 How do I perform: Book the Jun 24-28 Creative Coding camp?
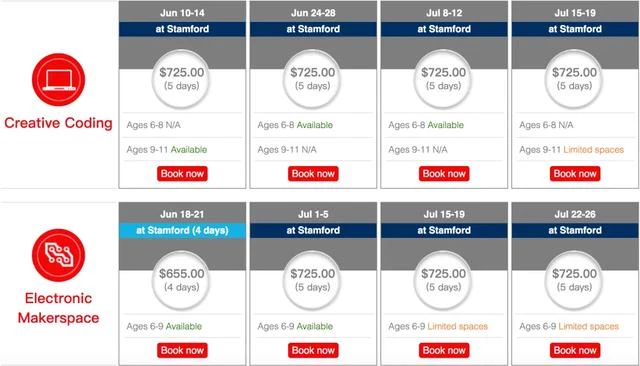313,174
